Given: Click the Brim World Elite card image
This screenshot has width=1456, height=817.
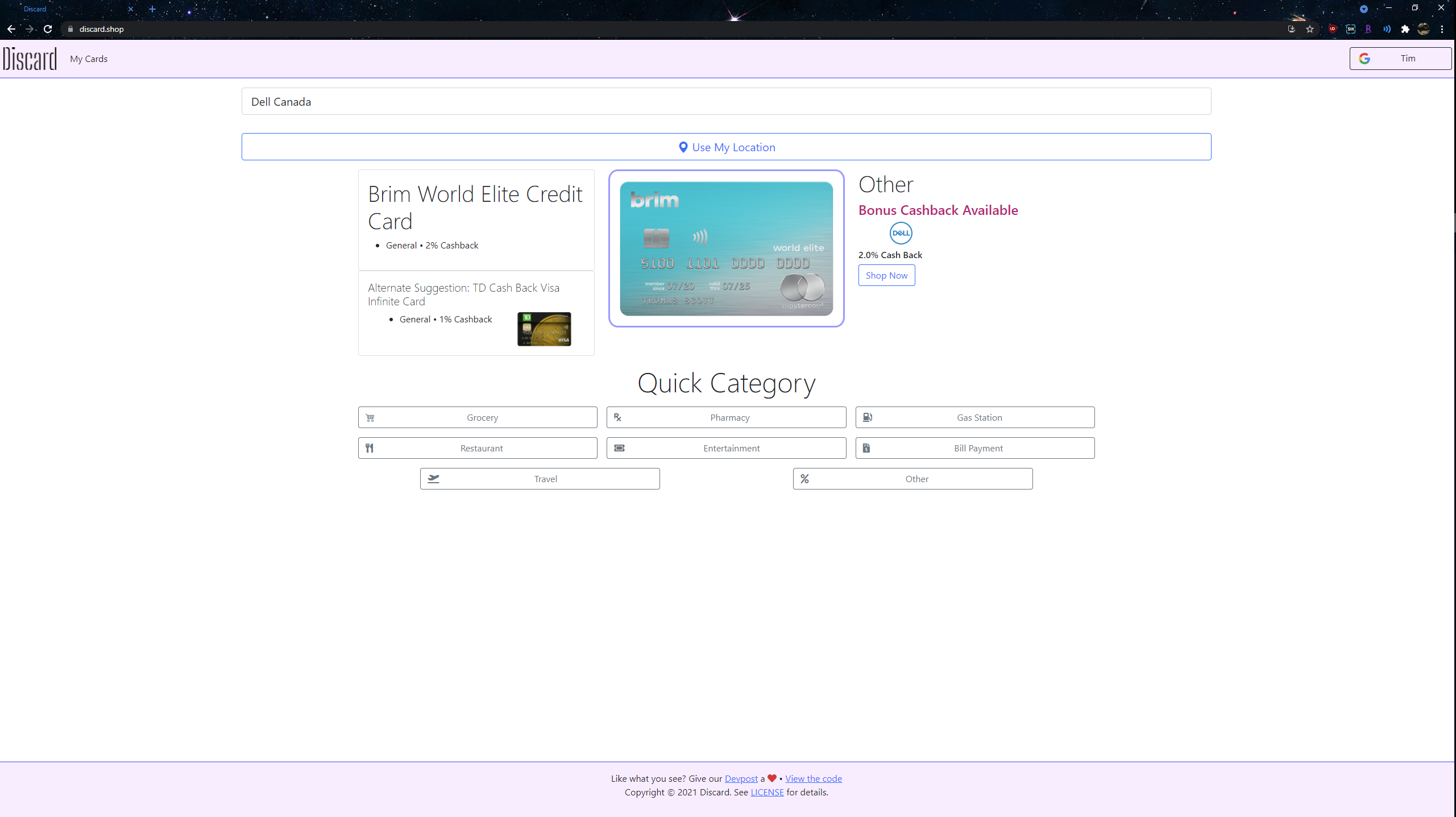Looking at the screenshot, I should point(726,248).
